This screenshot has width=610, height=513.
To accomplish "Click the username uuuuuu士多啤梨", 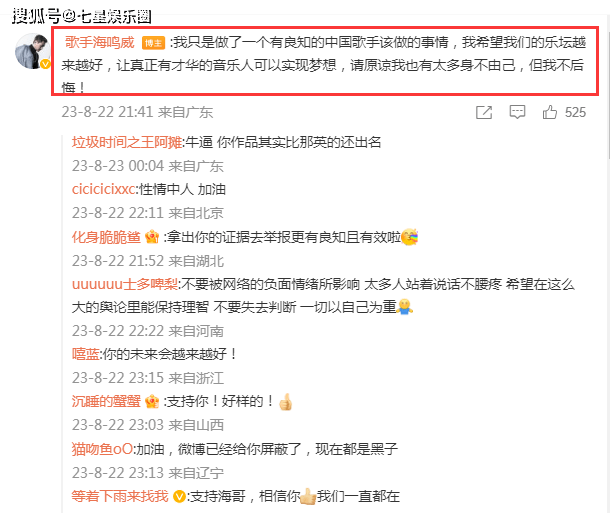I will coord(125,284).
